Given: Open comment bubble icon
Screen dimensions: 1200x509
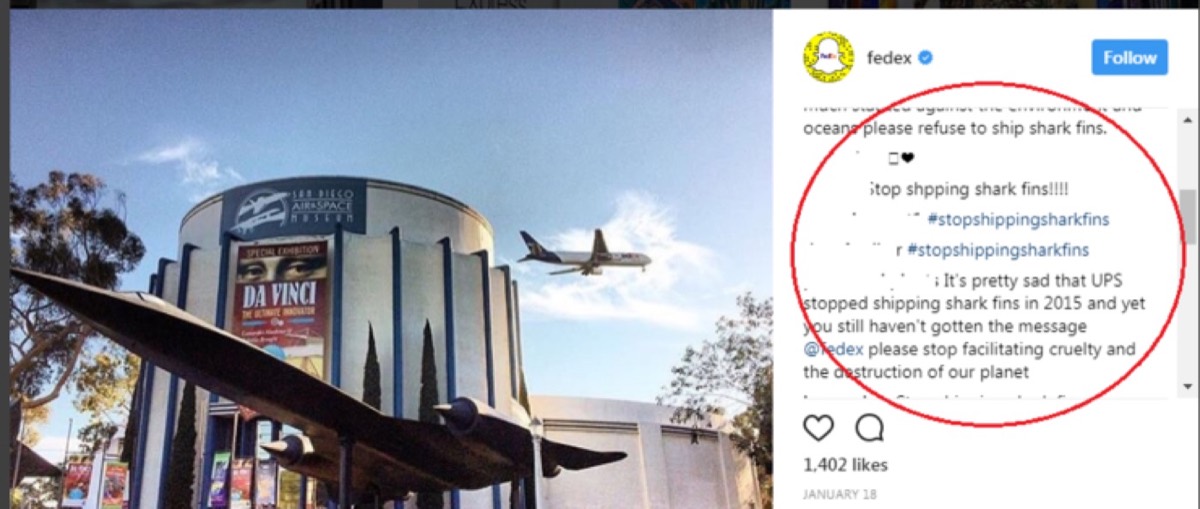Looking at the screenshot, I should (870, 428).
